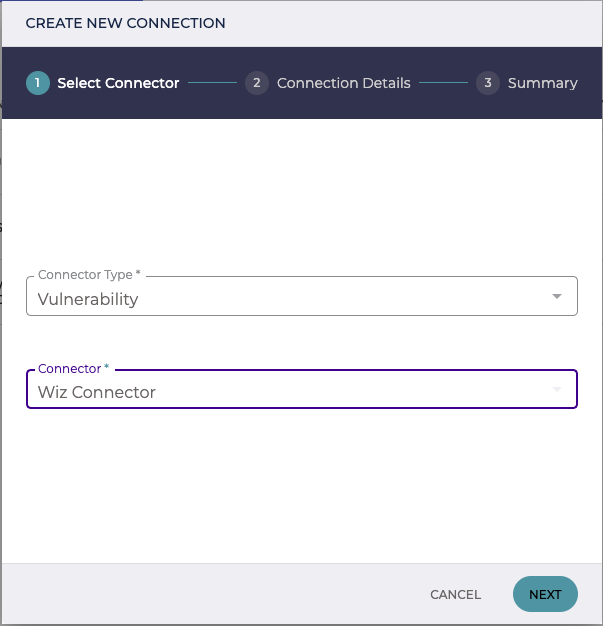Expand the Connector dropdown arrow
Screen dimensions: 603x626
557,389
